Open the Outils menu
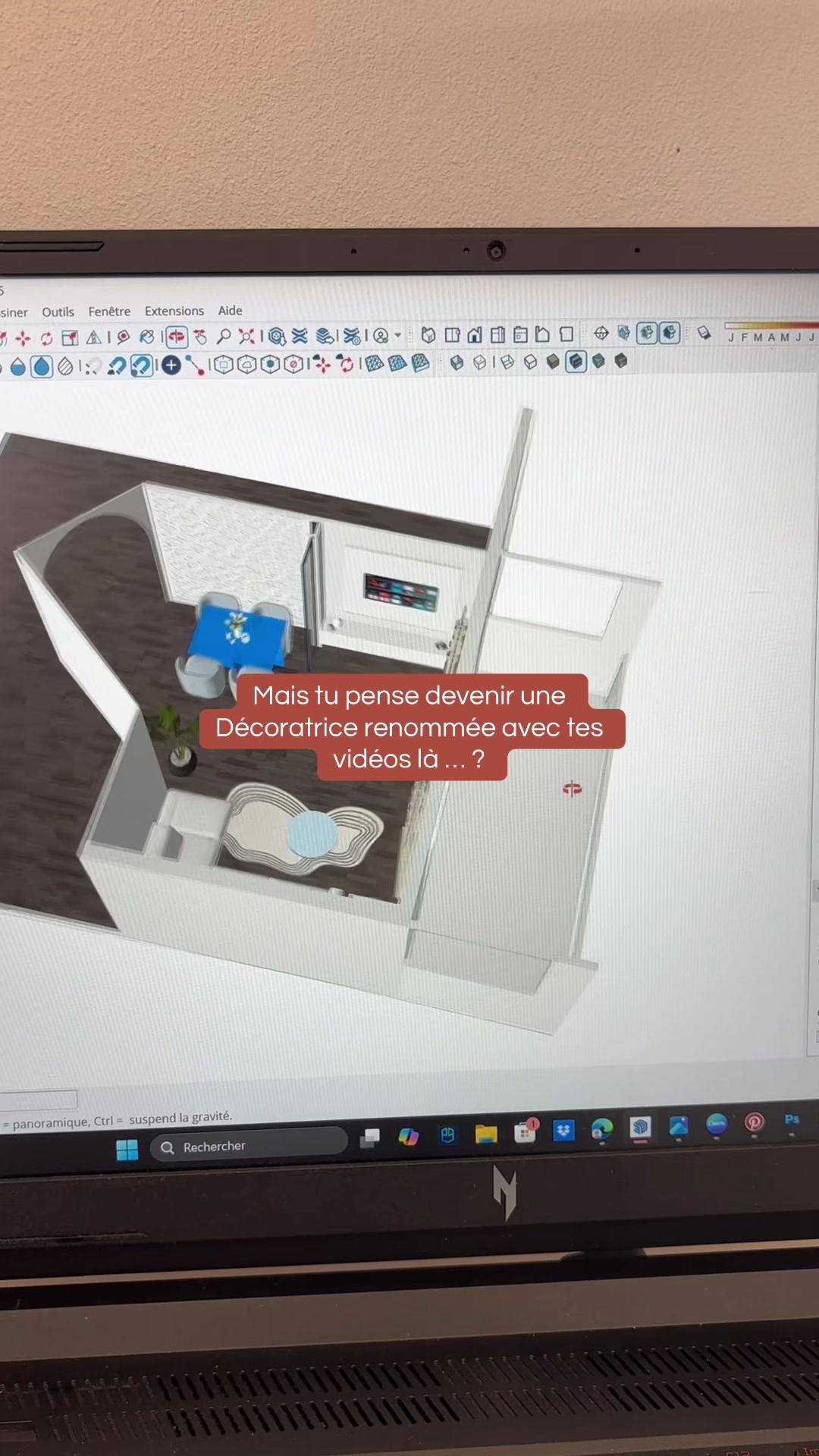This screenshot has height=1456, width=819. click(58, 312)
